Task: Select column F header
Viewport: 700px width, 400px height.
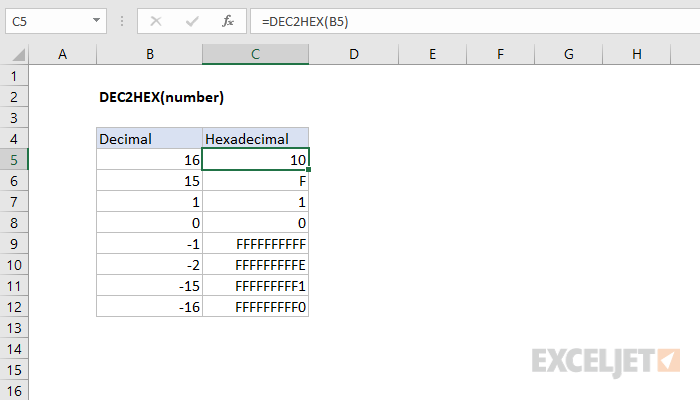Action: tap(500, 54)
